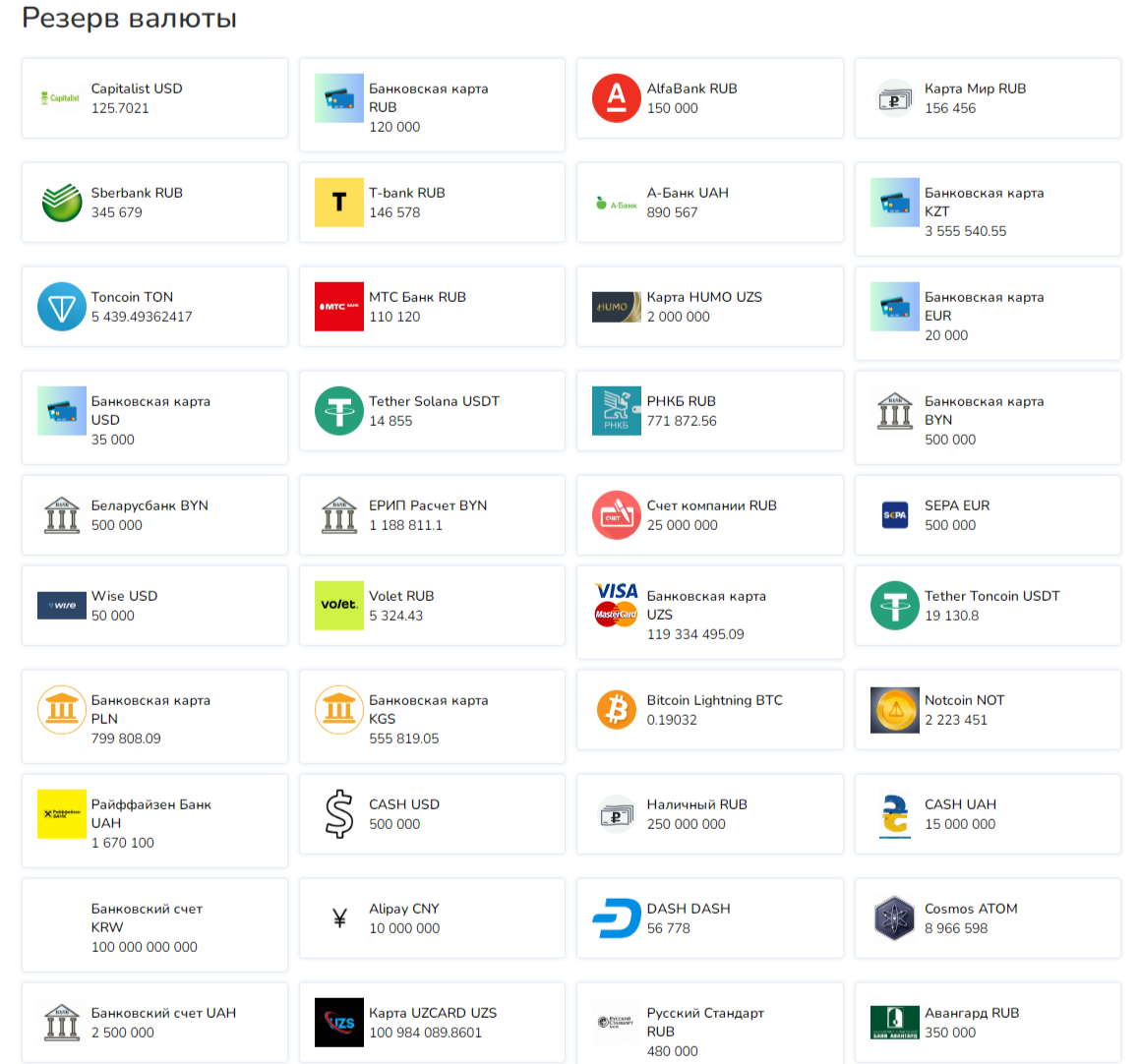Click the 'AlfaBank RUB' label
1140x1064 pixels.
coord(692,89)
